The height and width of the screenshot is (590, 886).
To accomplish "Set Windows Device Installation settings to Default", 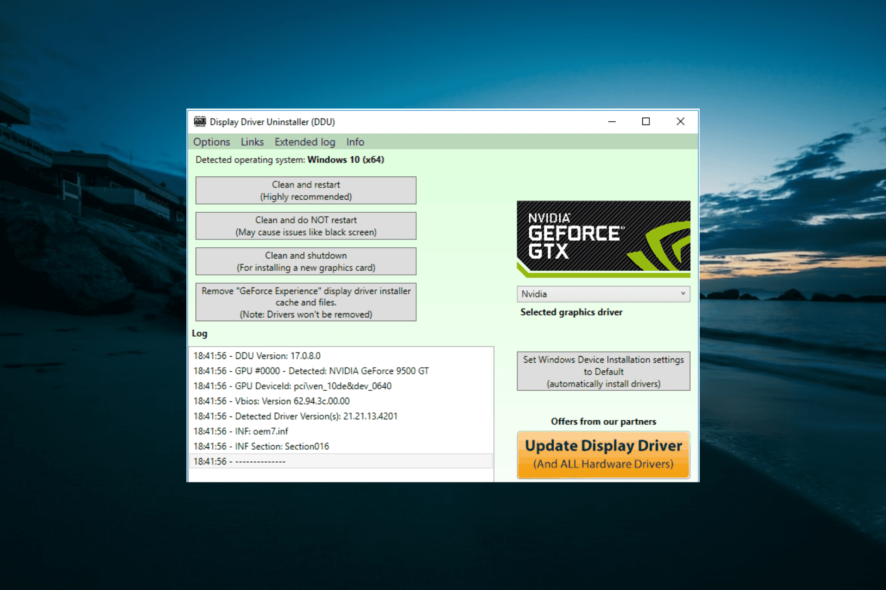I will (603, 371).
